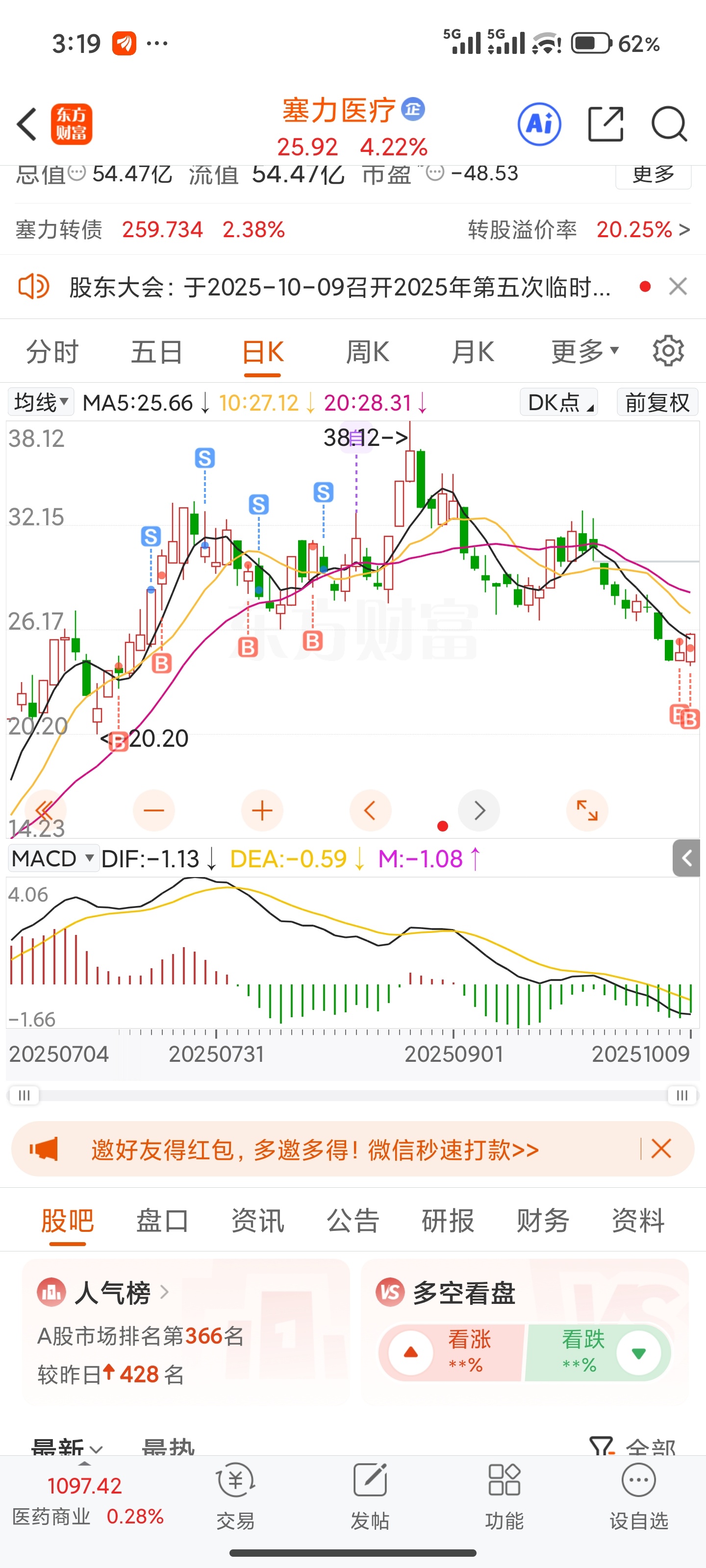
Task: Switch to the 月K tab
Action: [473, 352]
